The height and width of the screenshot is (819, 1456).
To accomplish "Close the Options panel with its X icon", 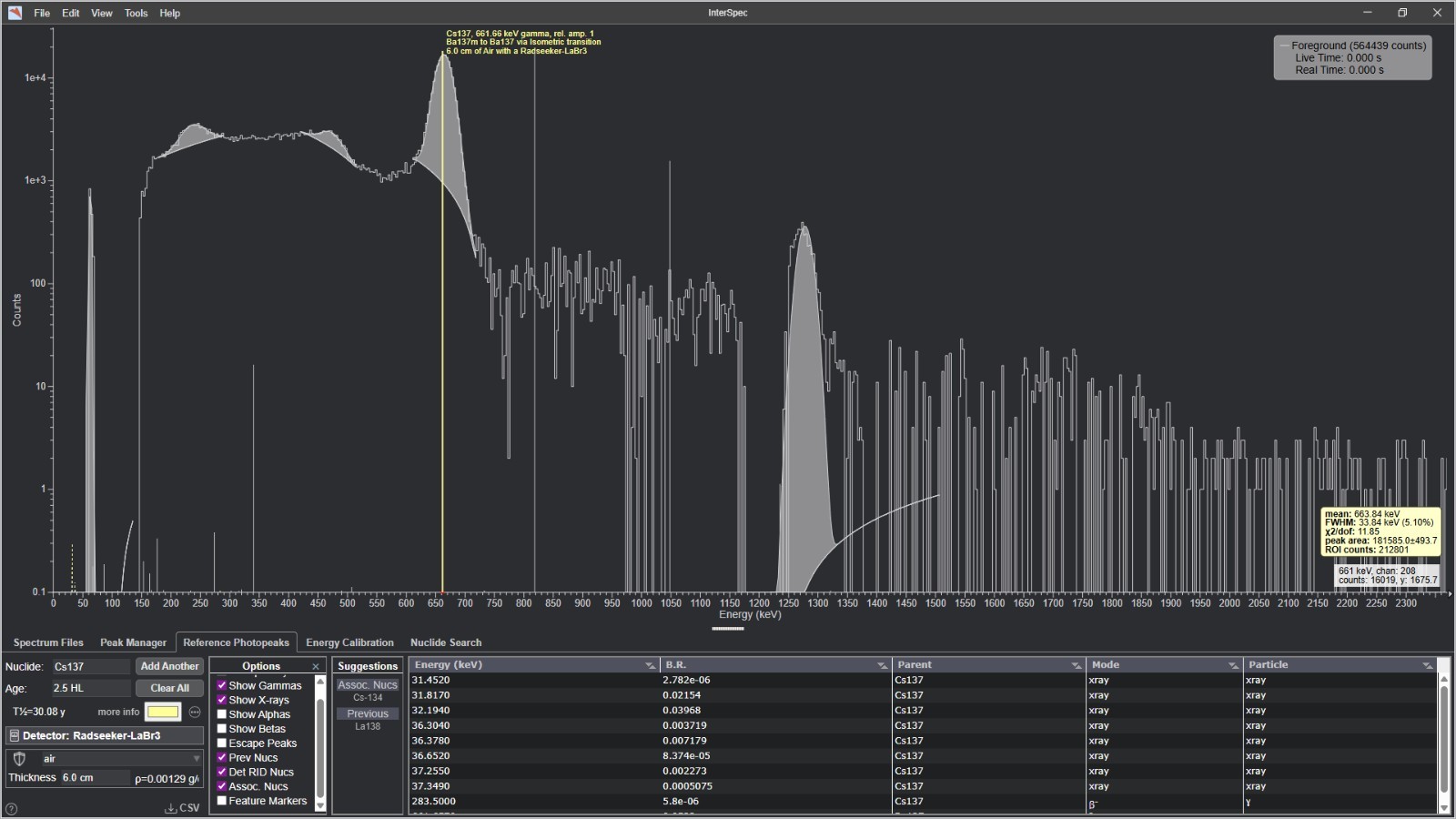I will point(316,666).
